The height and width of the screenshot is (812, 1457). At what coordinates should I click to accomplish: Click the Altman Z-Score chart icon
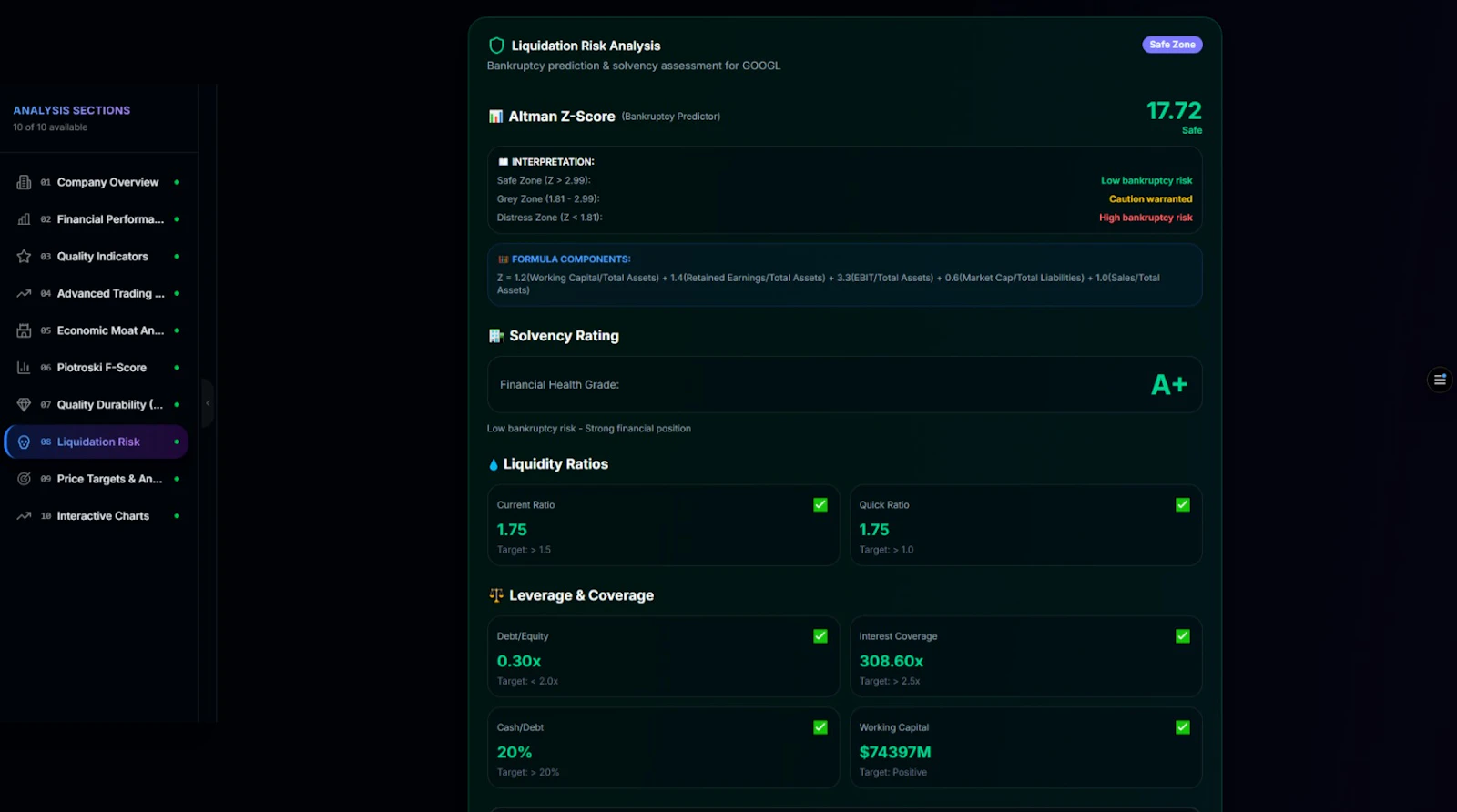click(495, 117)
